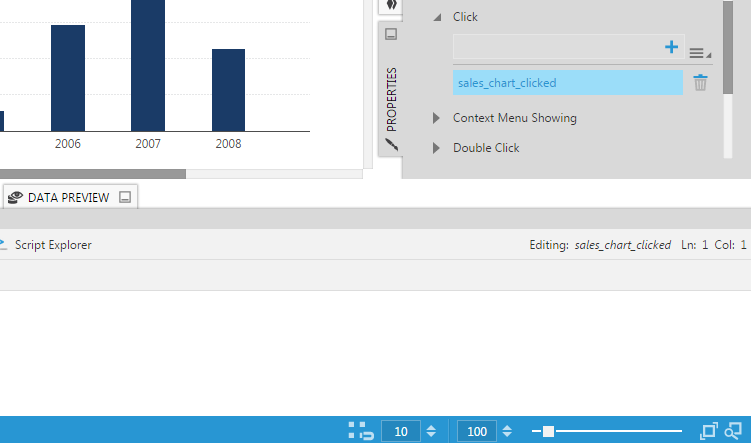The image size is (751, 443).
Task: Expand the Context Menu Showing section
Action: pos(436,118)
